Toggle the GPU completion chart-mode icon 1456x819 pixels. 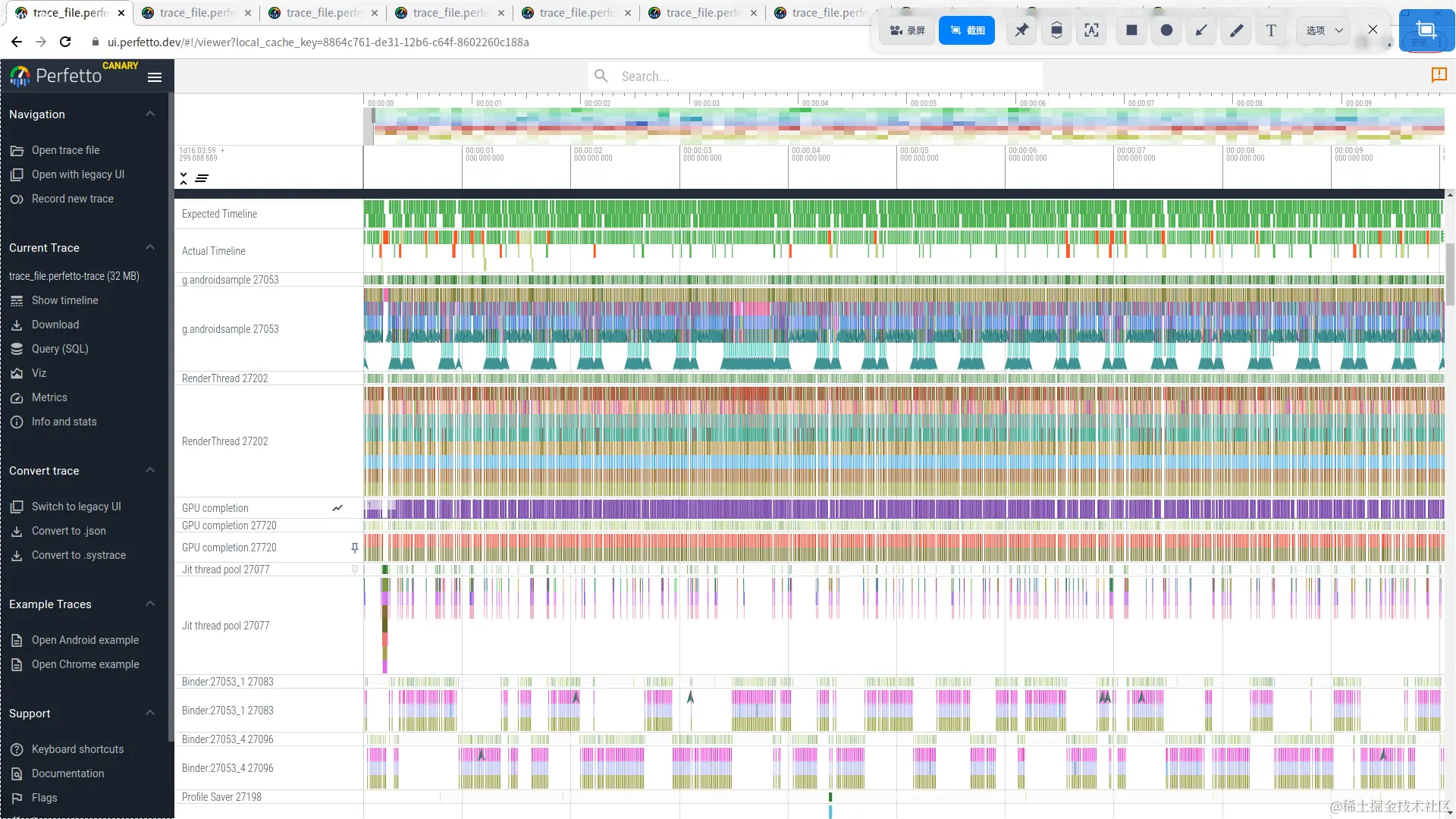click(337, 508)
